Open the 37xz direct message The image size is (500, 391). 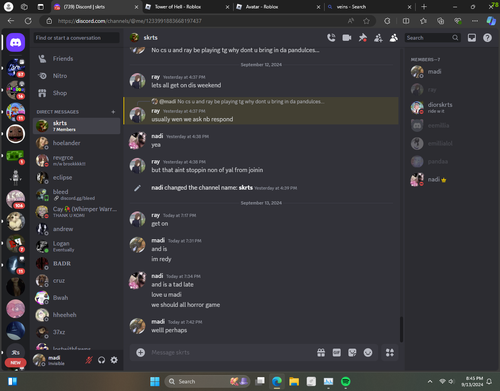point(77,332)
